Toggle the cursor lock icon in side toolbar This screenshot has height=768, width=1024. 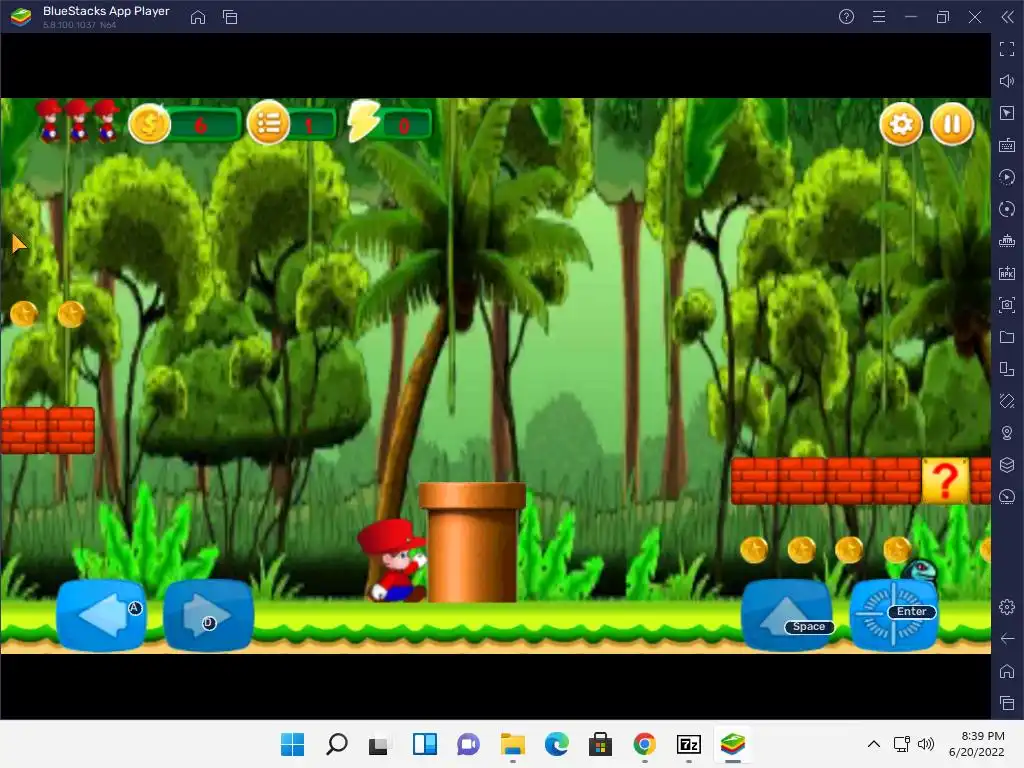point(1007,113)
